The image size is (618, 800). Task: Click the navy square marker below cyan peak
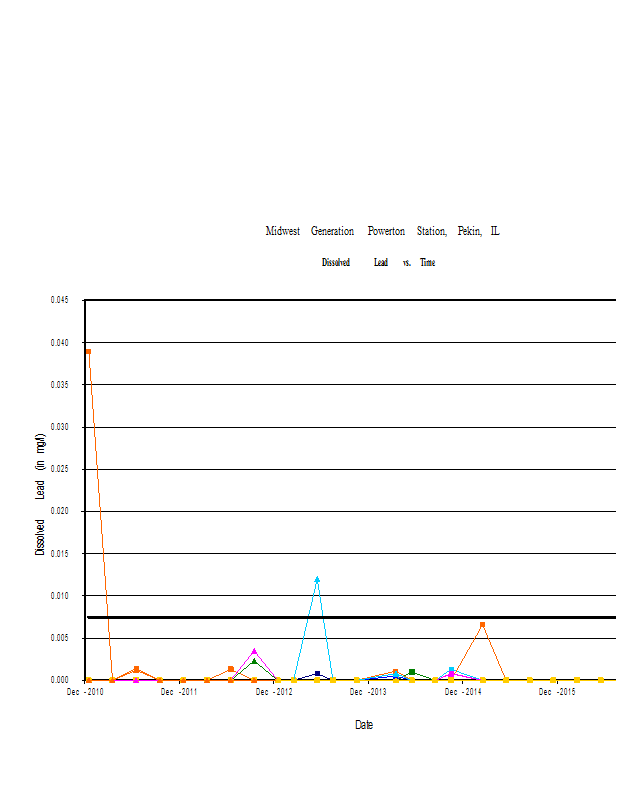click(317, 674)
